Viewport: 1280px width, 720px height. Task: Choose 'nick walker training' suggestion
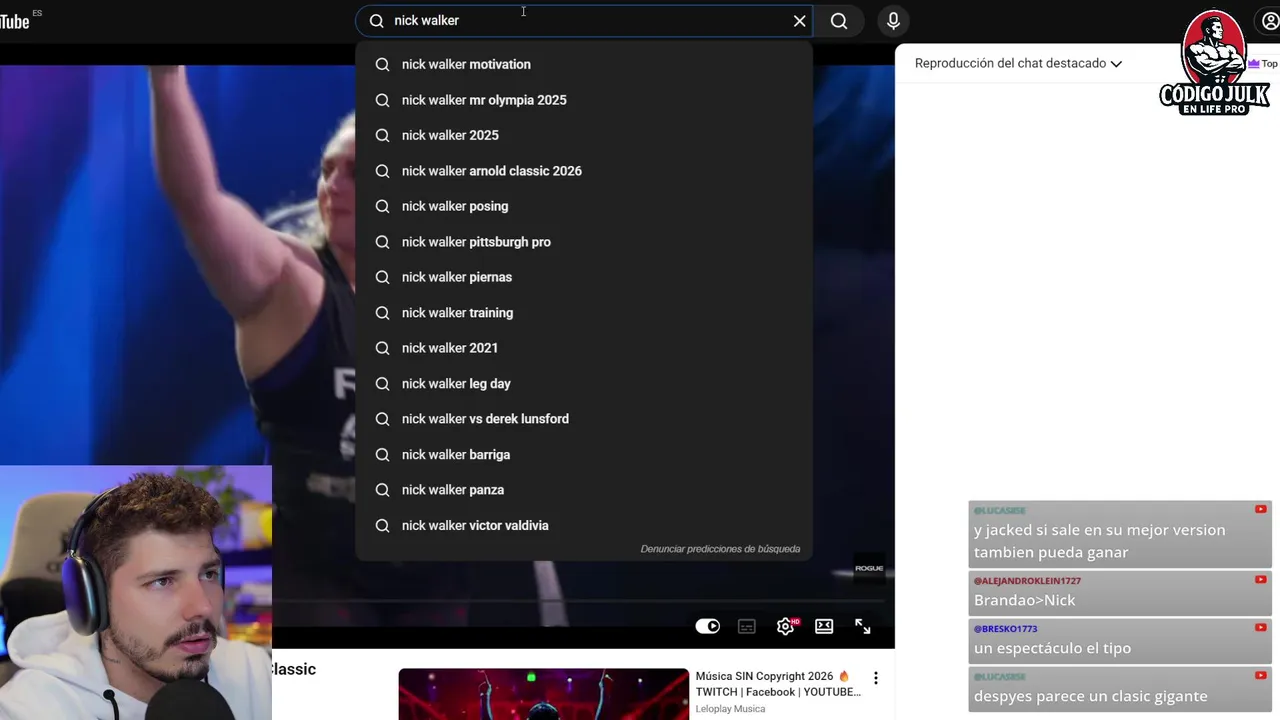585,313
